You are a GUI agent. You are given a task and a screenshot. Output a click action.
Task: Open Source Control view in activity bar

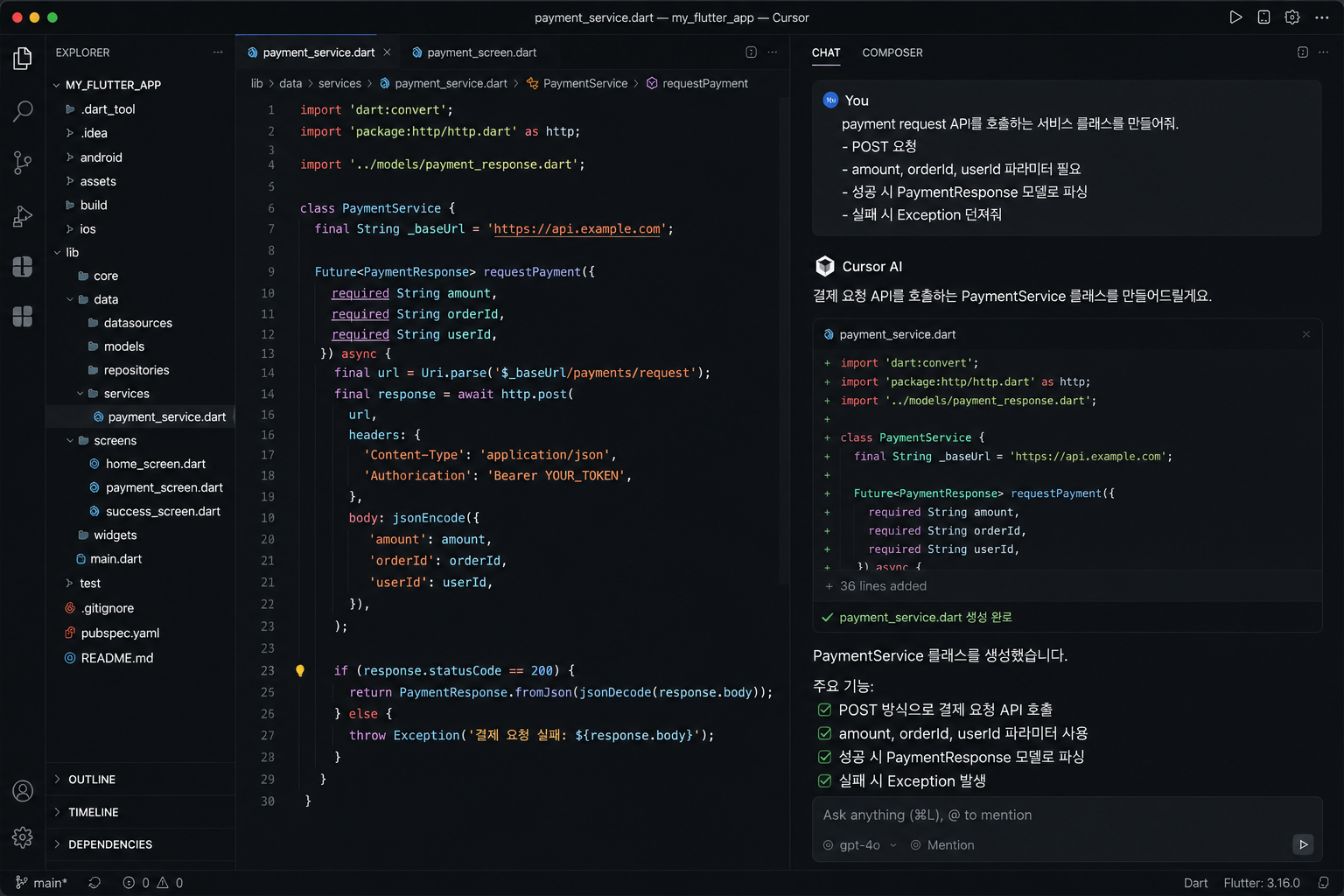tap(23, 163)
